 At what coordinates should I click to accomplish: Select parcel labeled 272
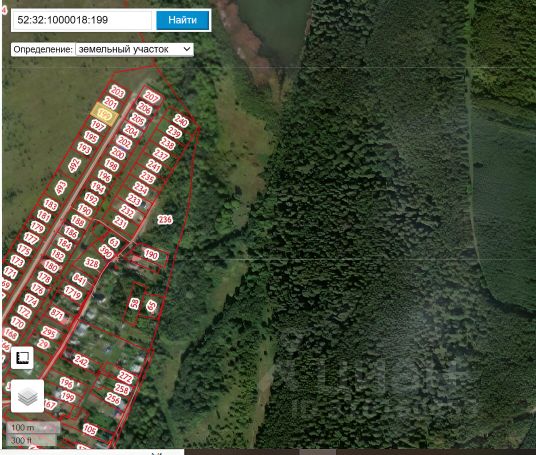pos(125,377)
